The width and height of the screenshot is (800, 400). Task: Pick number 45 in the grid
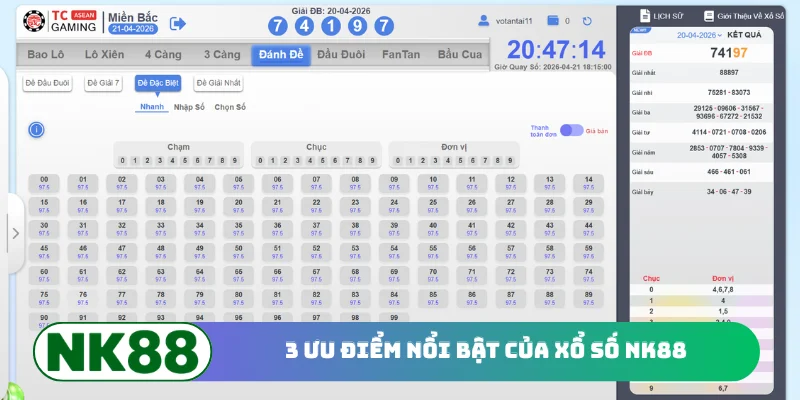point(44,252)
